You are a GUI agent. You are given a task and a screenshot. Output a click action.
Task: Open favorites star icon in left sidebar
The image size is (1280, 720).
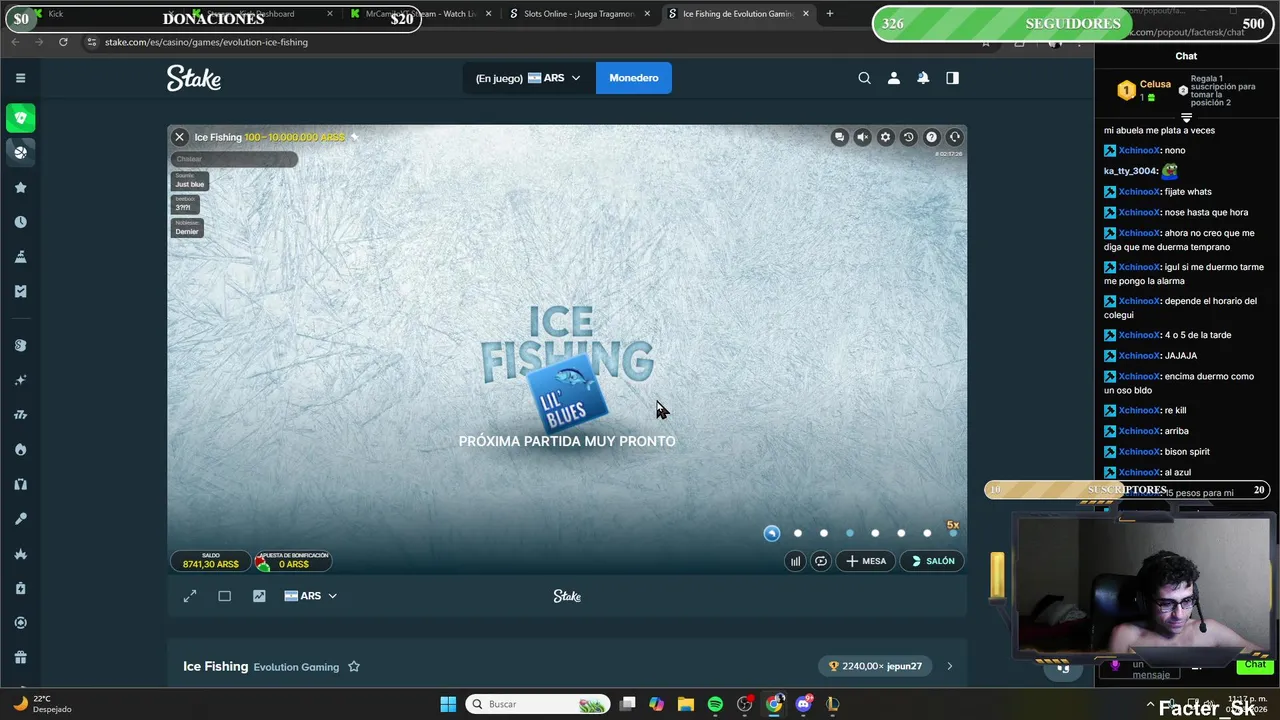[20, 187]
